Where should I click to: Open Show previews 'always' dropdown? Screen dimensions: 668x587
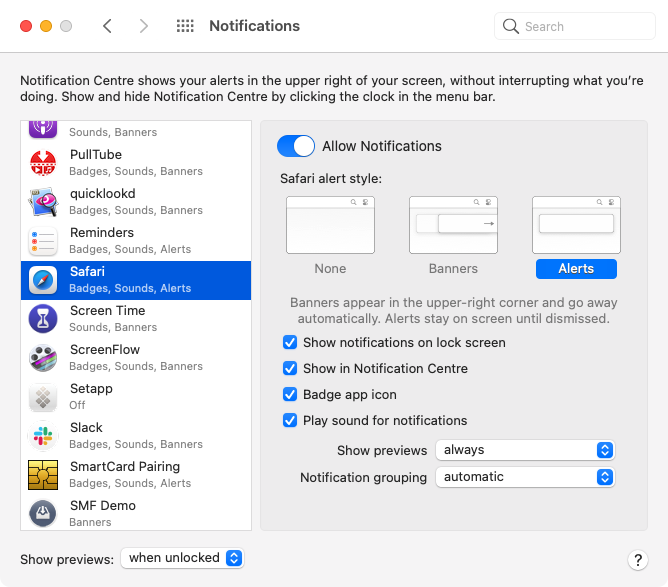524,450
